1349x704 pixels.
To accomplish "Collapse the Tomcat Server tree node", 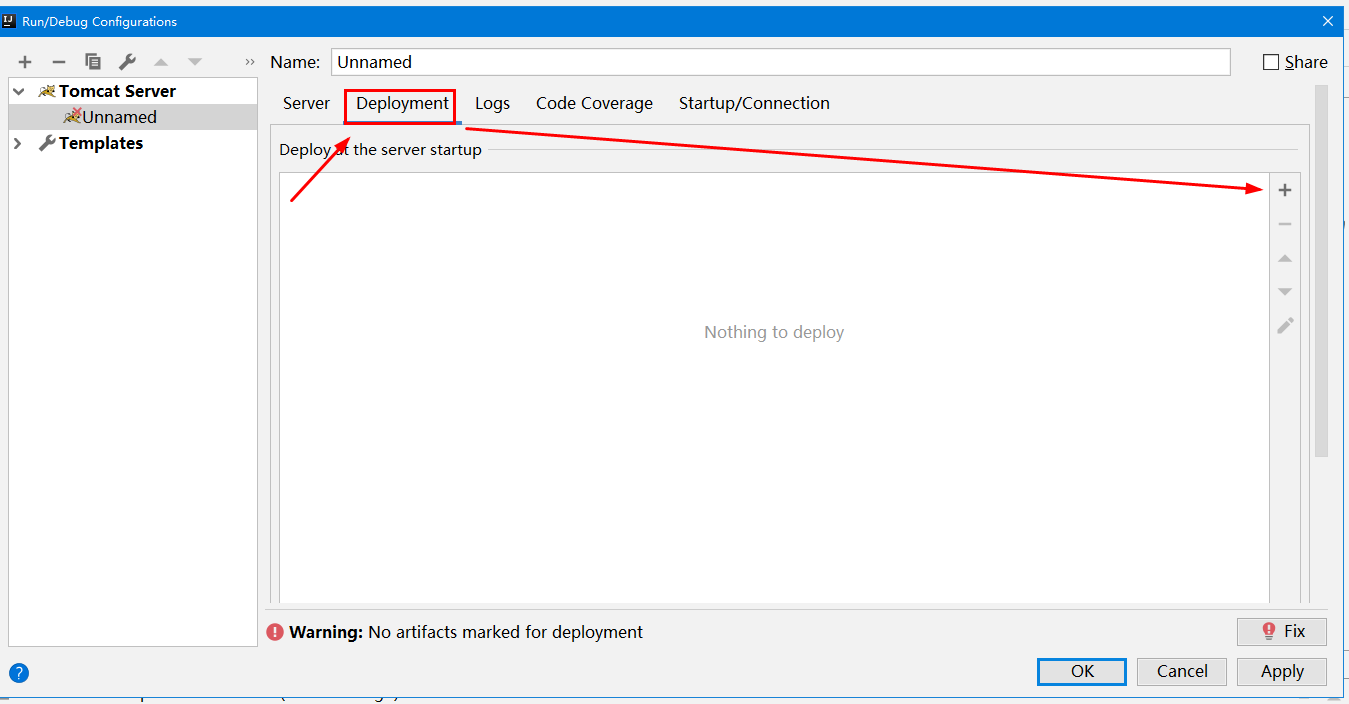I will pos(18,91).
